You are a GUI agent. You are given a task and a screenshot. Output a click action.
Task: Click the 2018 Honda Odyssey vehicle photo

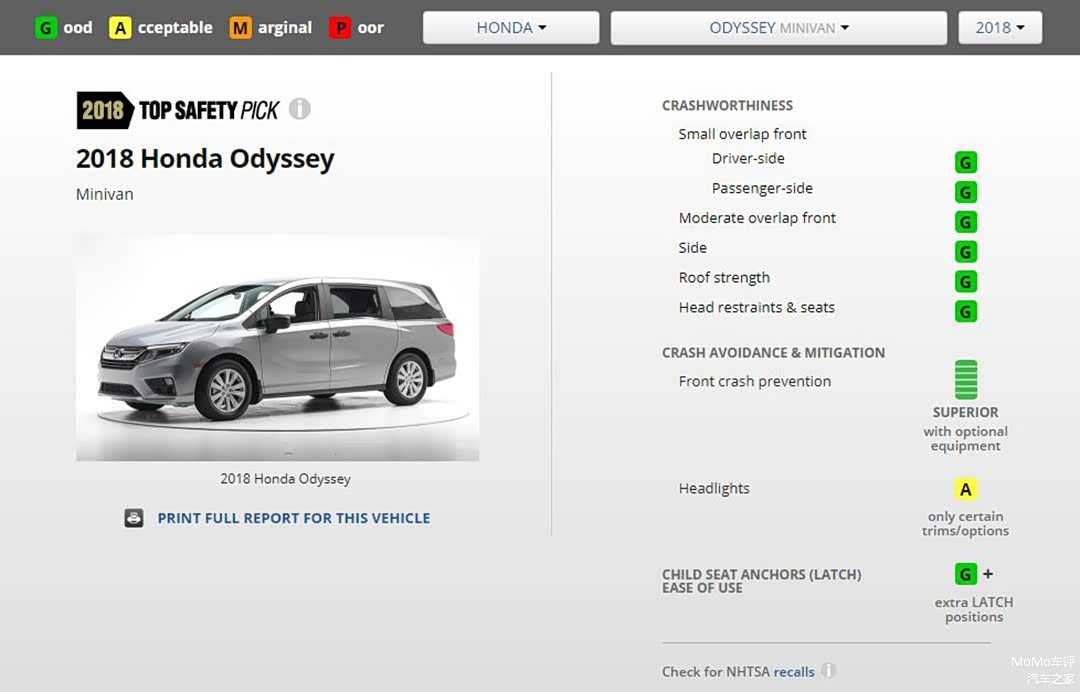click(x=277, y=348)
